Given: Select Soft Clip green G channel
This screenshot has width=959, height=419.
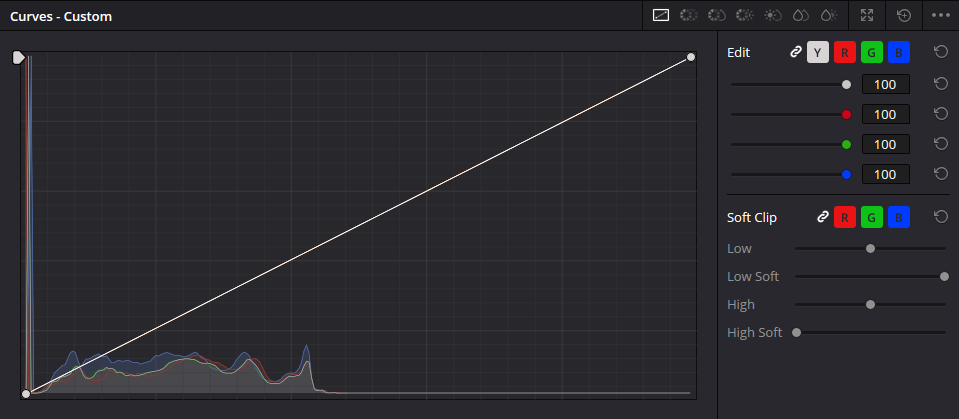Looking at the screenshot, I should click(x=872, y=217).
